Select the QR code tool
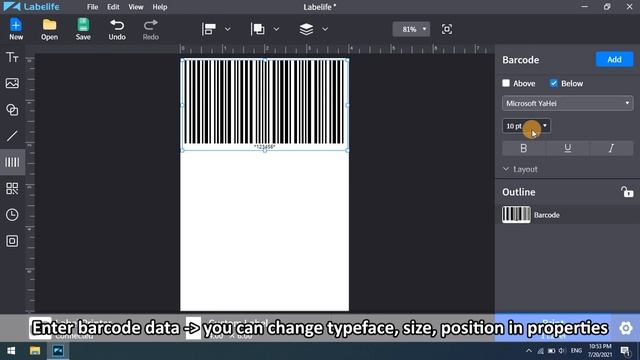This screenshot has height=360, width=640. (x=12, y=188)
